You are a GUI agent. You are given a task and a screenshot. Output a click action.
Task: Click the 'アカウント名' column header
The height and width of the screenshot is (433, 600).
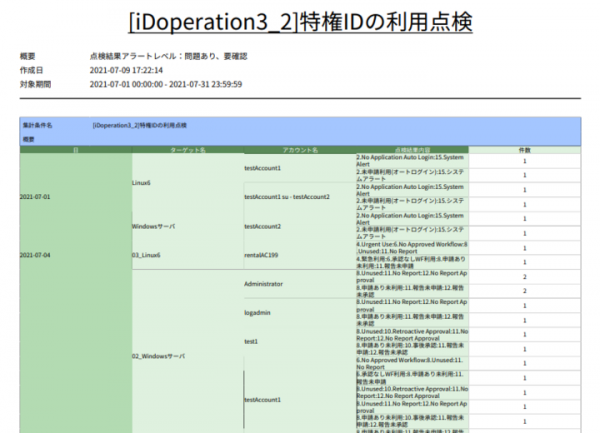tap(299, 150)
